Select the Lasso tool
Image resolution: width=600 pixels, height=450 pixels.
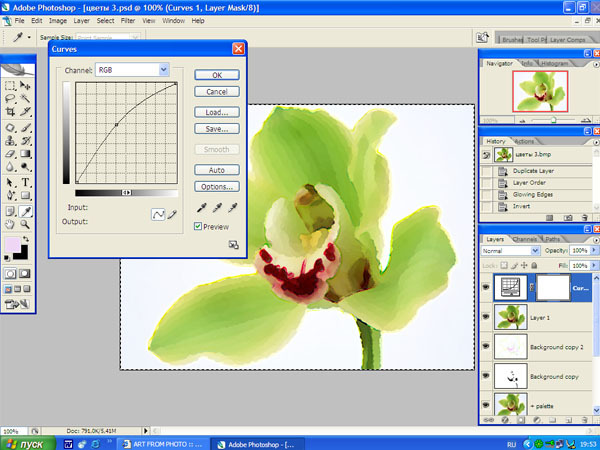[10, 98]
